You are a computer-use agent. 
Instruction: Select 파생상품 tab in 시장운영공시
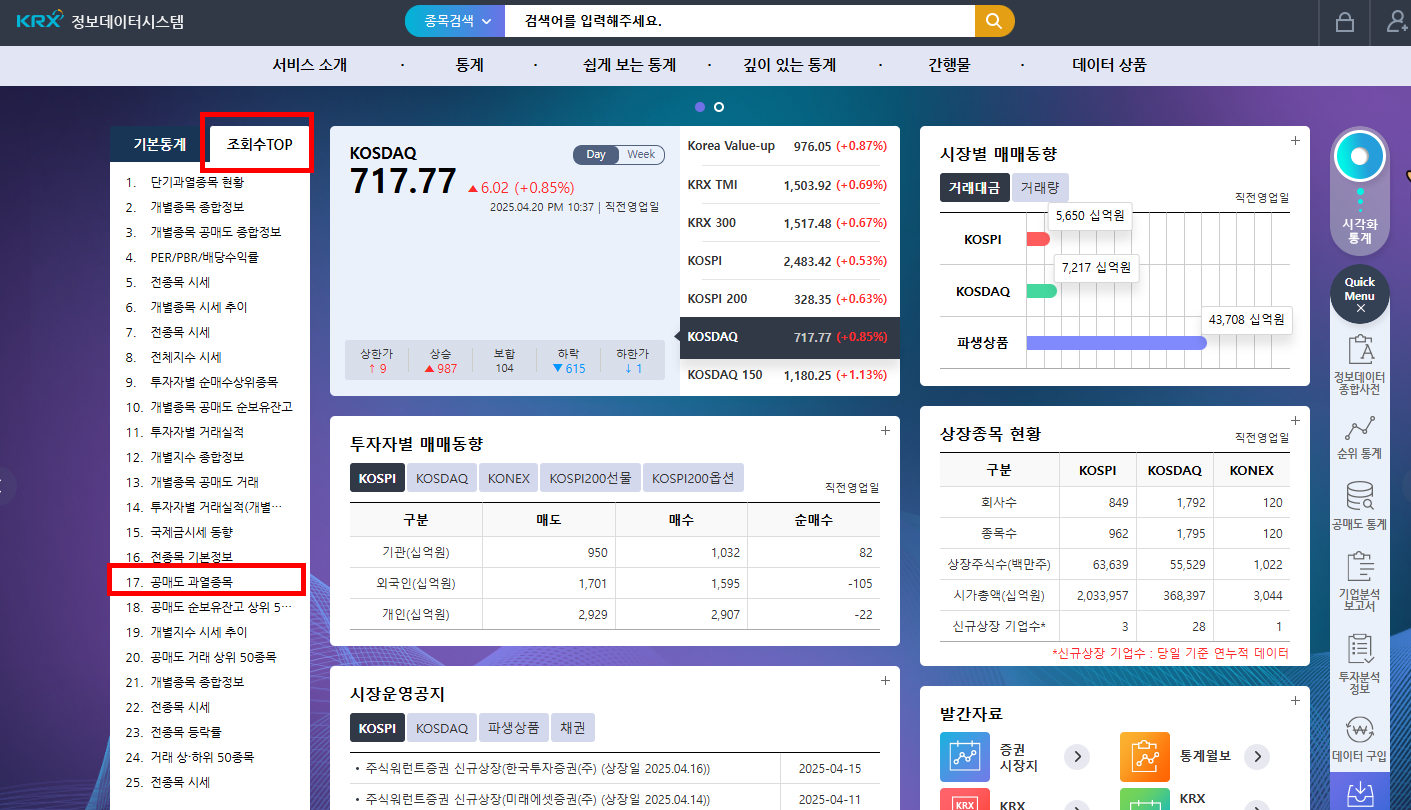coord(514,728)
